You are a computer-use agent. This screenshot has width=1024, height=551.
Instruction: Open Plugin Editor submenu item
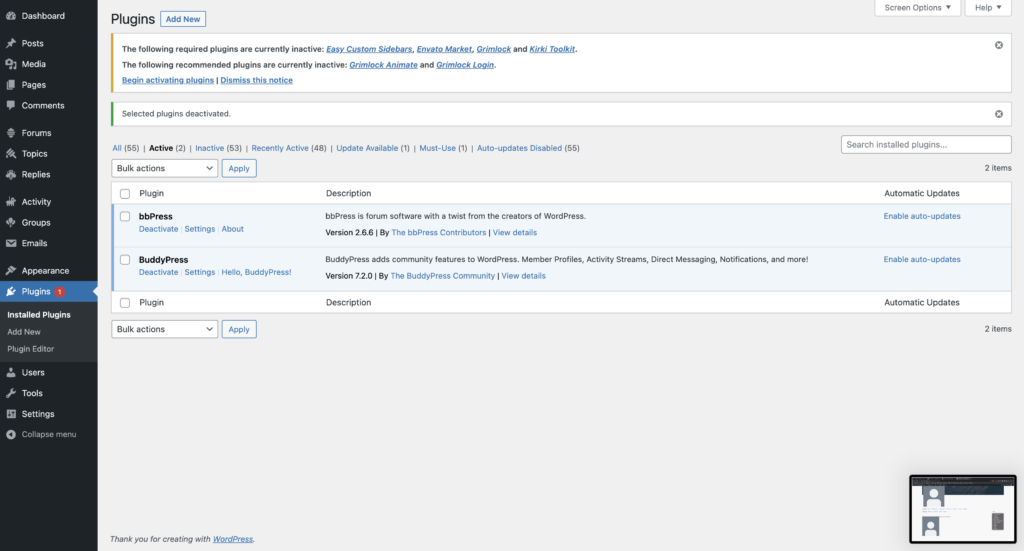coord(31,349)
